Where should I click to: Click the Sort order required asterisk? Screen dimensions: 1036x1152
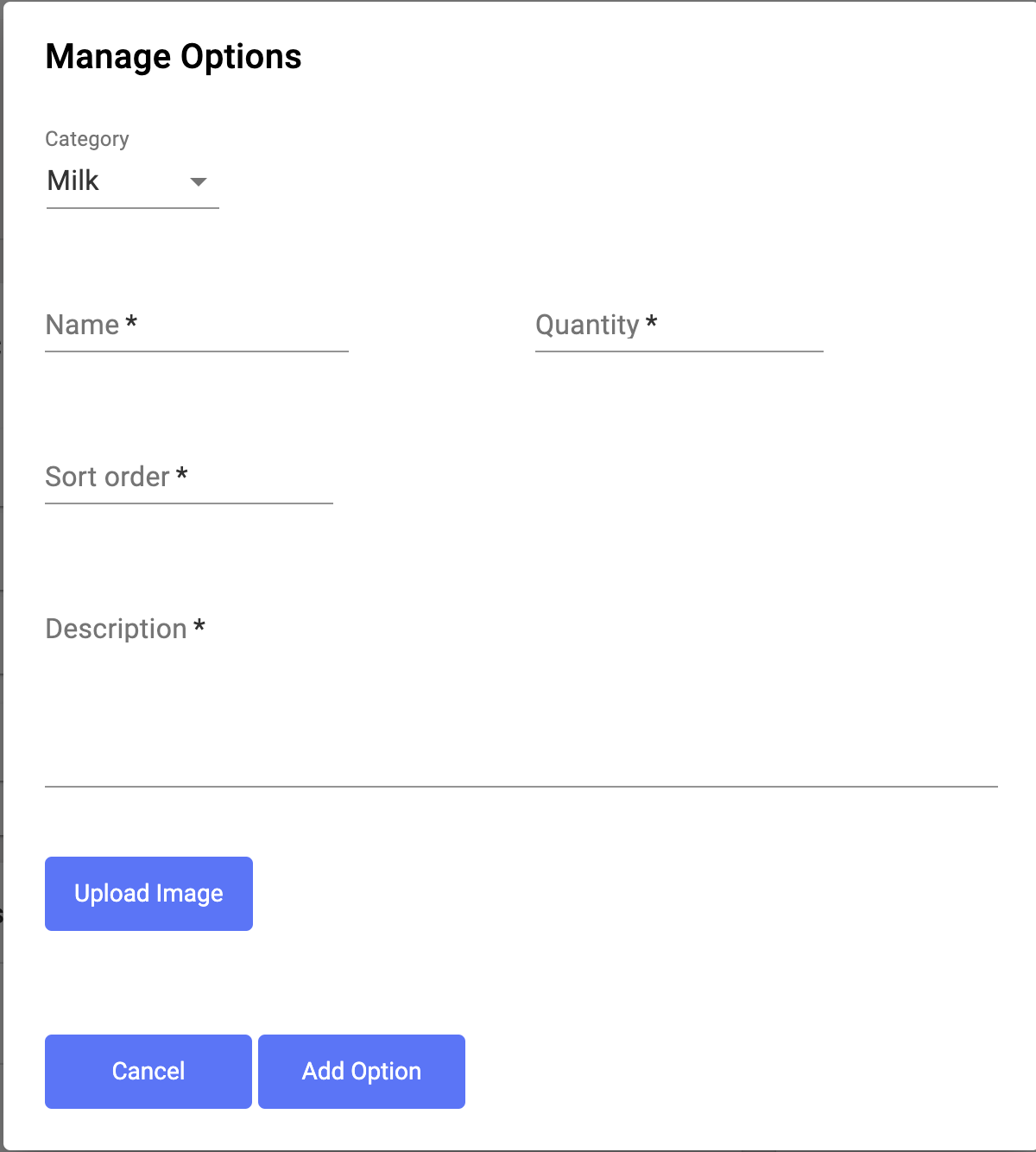[181, 475]
